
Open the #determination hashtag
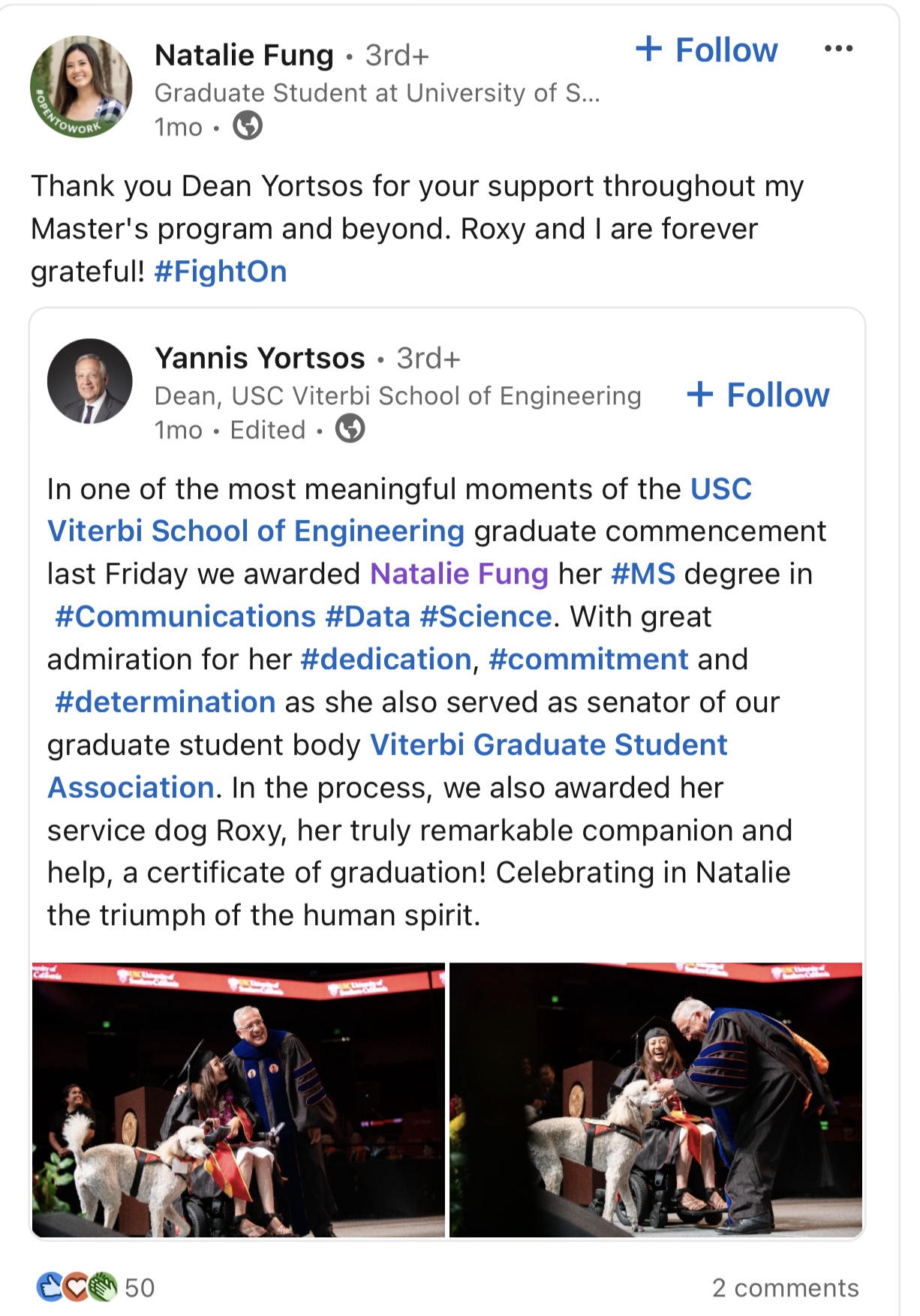pos(165,702)
